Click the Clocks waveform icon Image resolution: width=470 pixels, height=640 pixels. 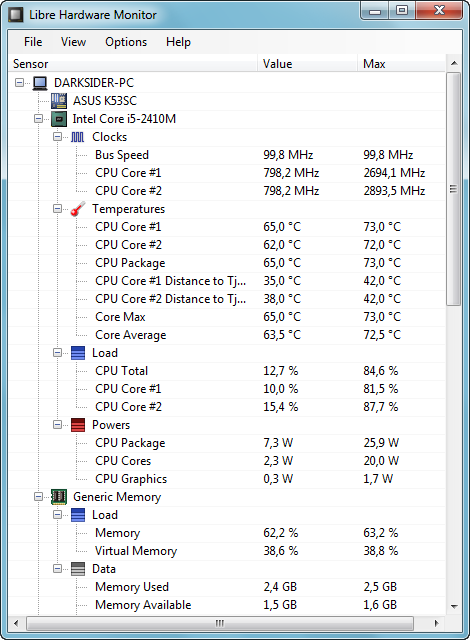pyautogui.click(x=78, y=137)
